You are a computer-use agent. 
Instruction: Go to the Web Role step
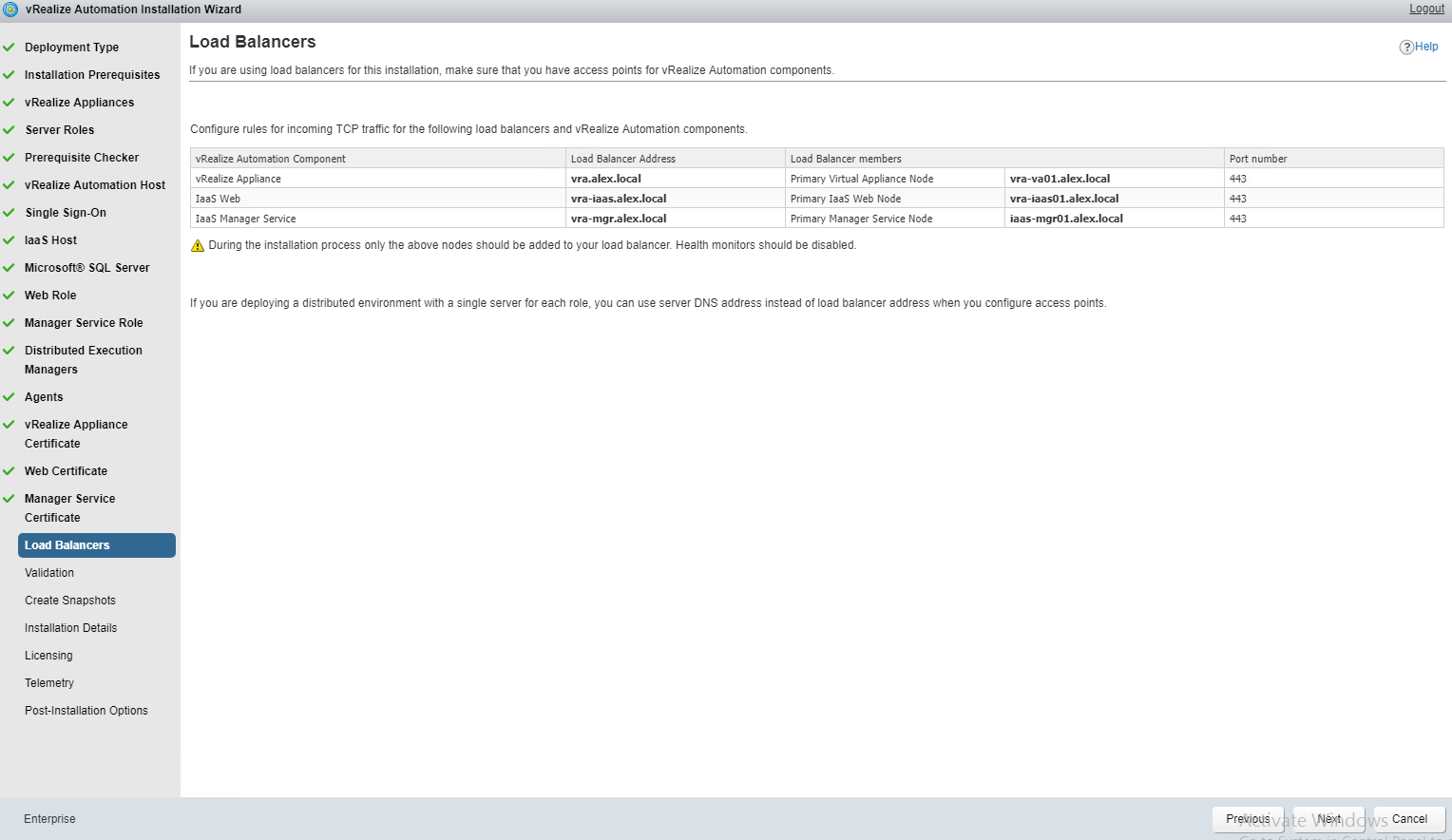click(50, 296)
